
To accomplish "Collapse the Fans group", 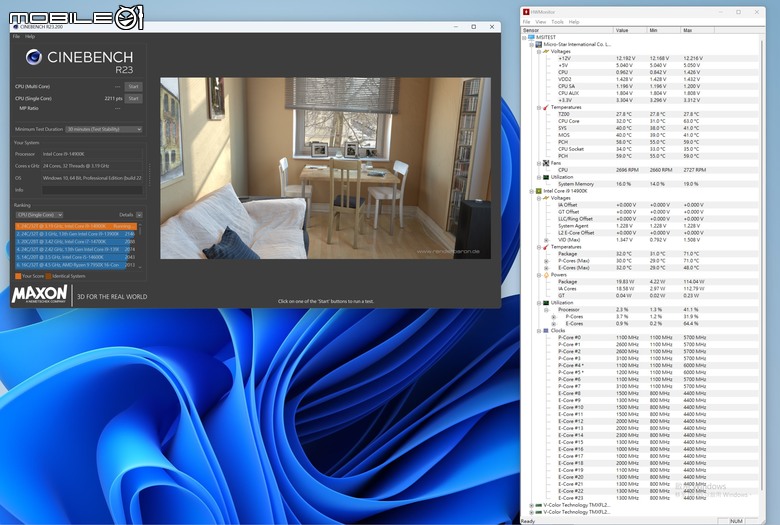I will (x=539, y=163).
